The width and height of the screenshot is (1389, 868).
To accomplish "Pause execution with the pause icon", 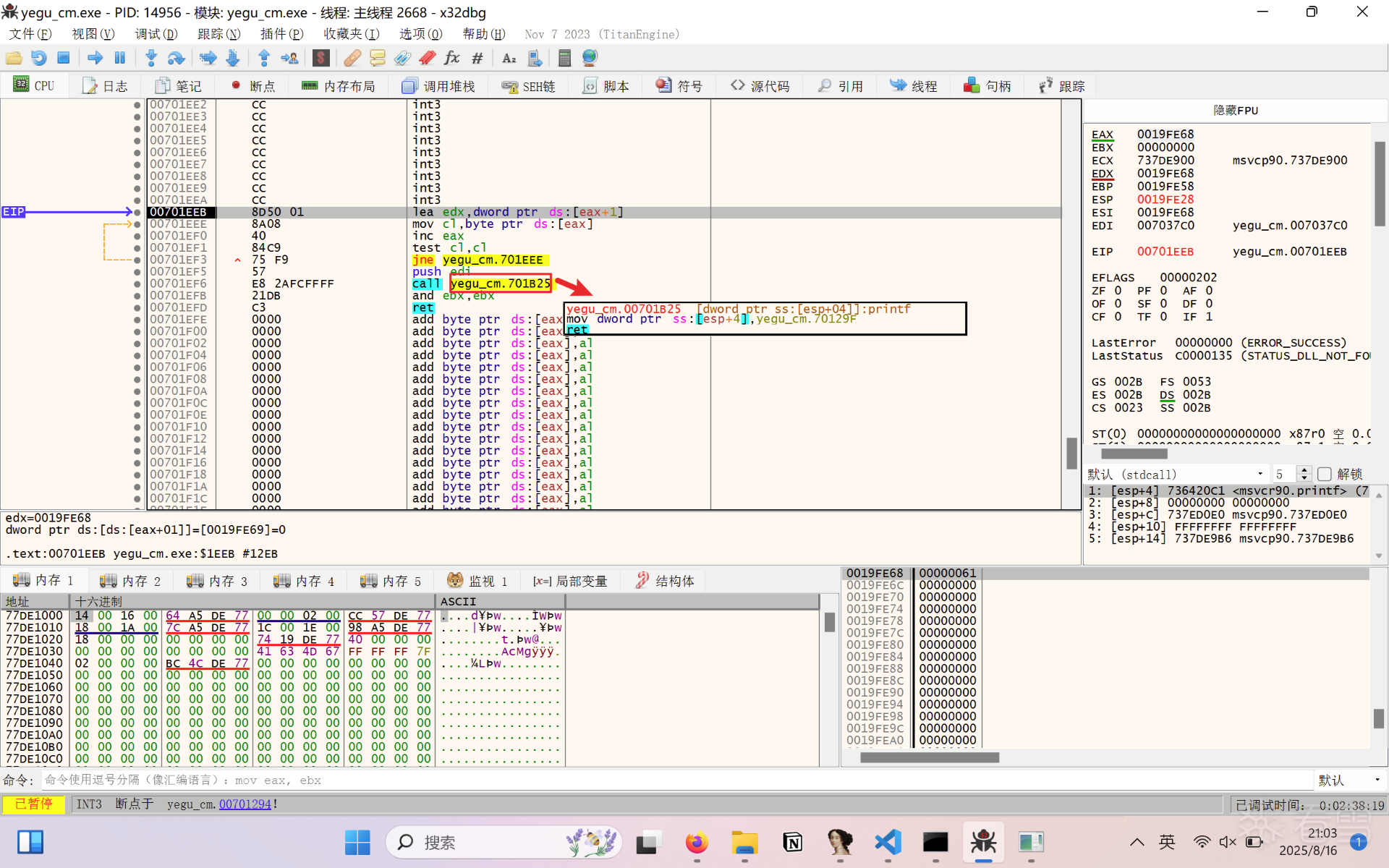I will pyautogui.click(x=120, y=58).
